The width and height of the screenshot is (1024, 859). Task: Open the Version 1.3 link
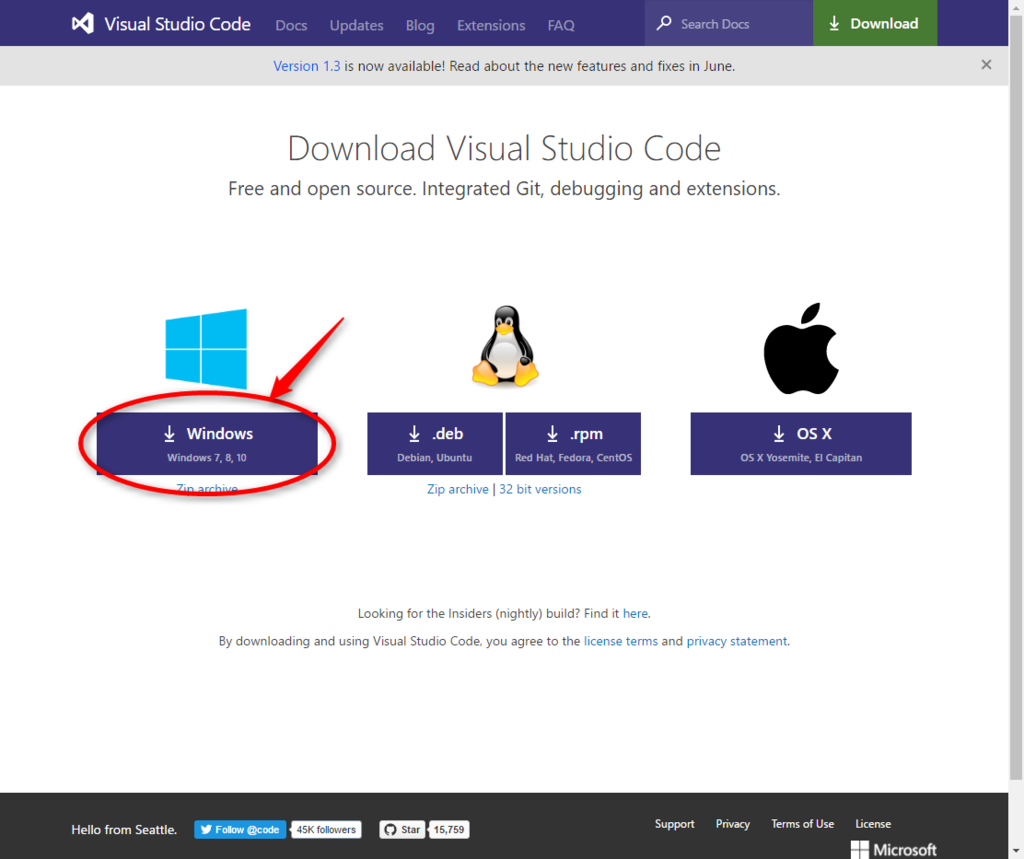point(306,66)
